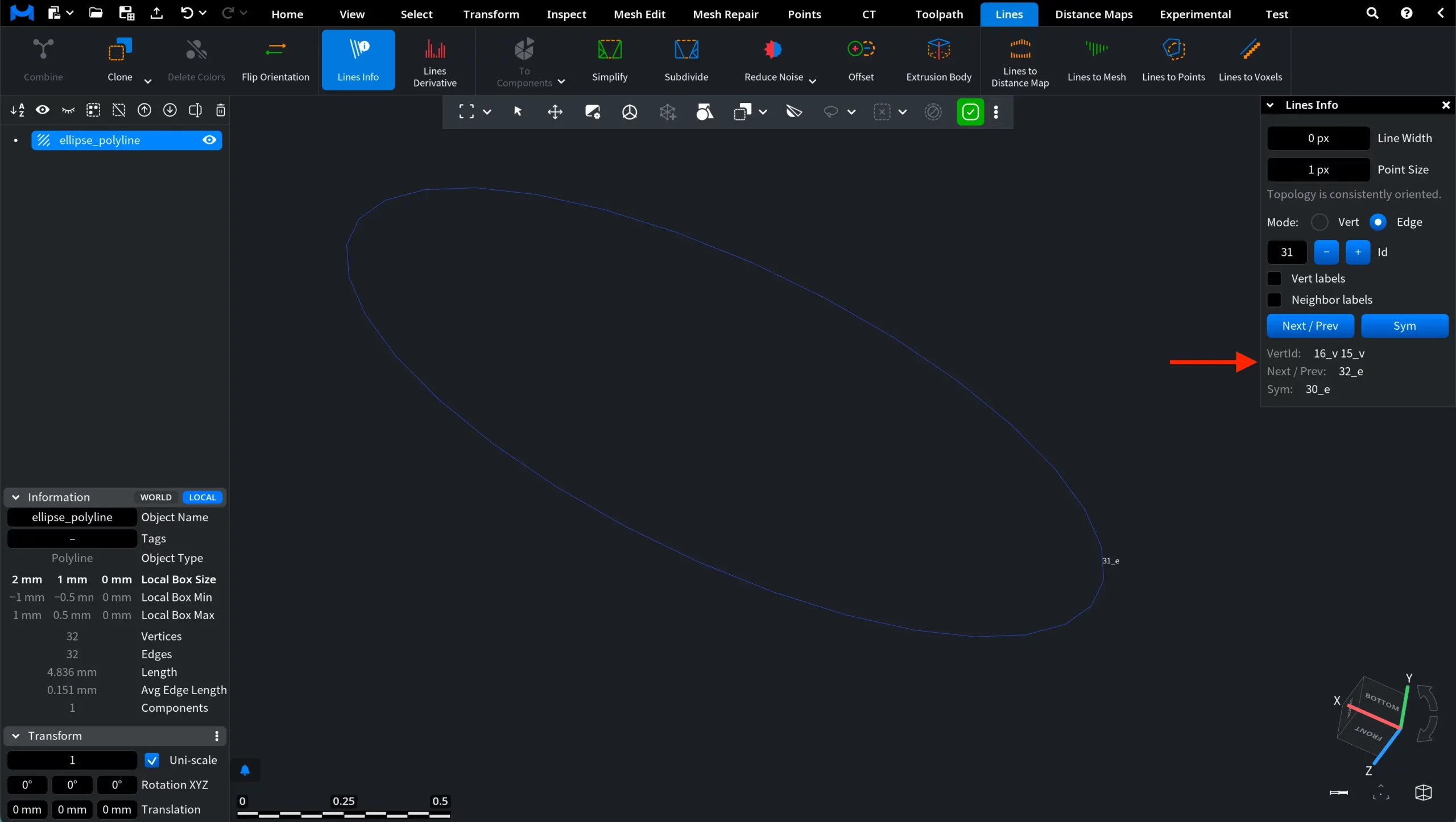Launch the Extrusion Body tool

(938, 60)
